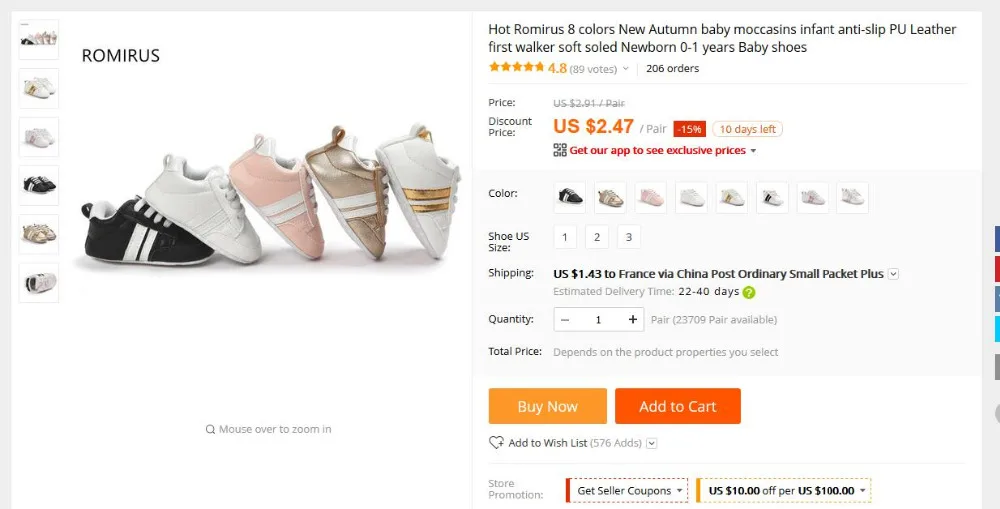The width and height of the screenshot is (1000, 509).
Task: Click the magnifier icon under product image
Action: [x=210, y=429]
